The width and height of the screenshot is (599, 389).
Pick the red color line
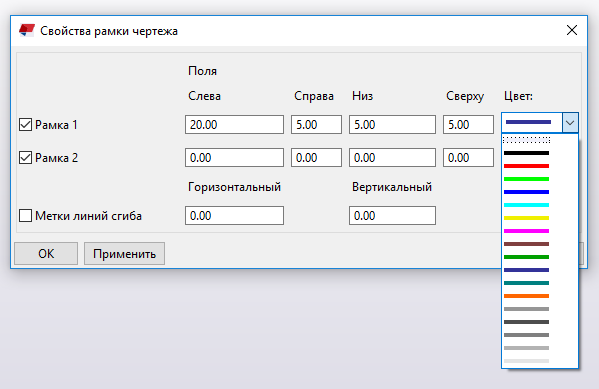coord(526,166)
